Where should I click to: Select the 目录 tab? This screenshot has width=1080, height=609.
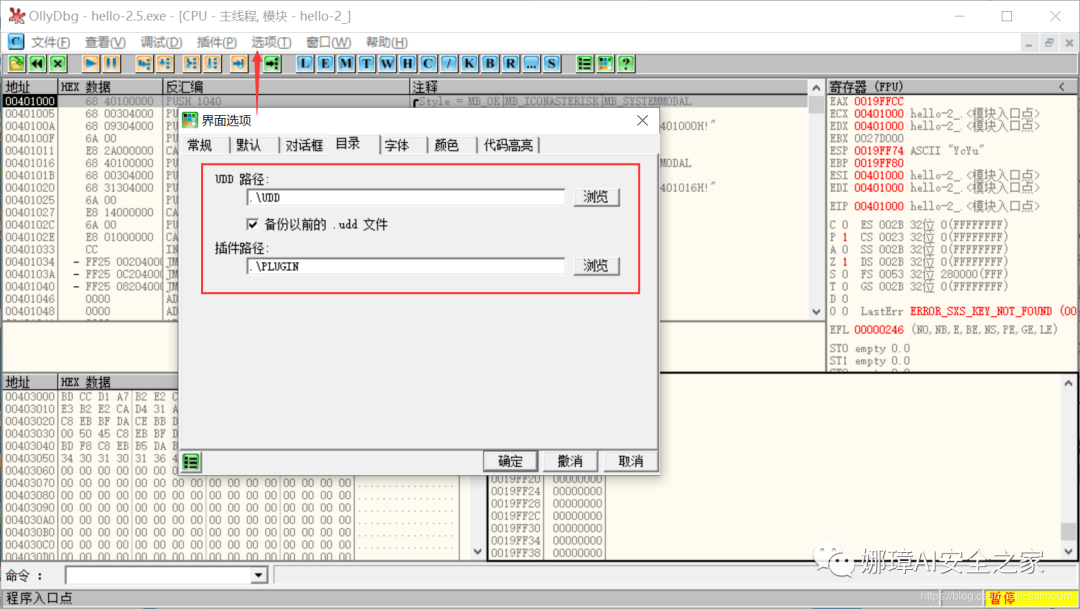coord(349,144)
